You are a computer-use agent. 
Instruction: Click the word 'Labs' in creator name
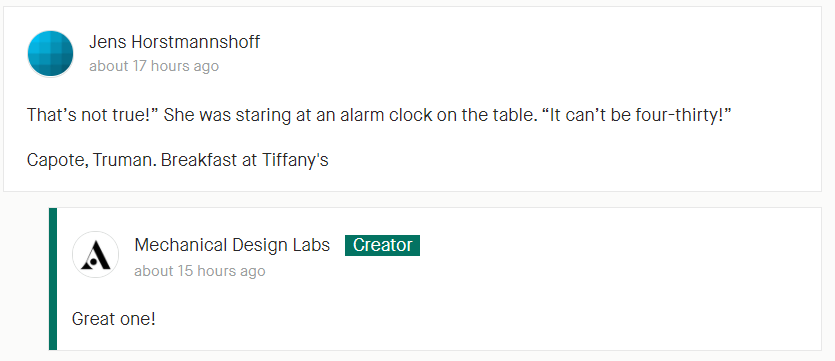[x=311, y=245]
